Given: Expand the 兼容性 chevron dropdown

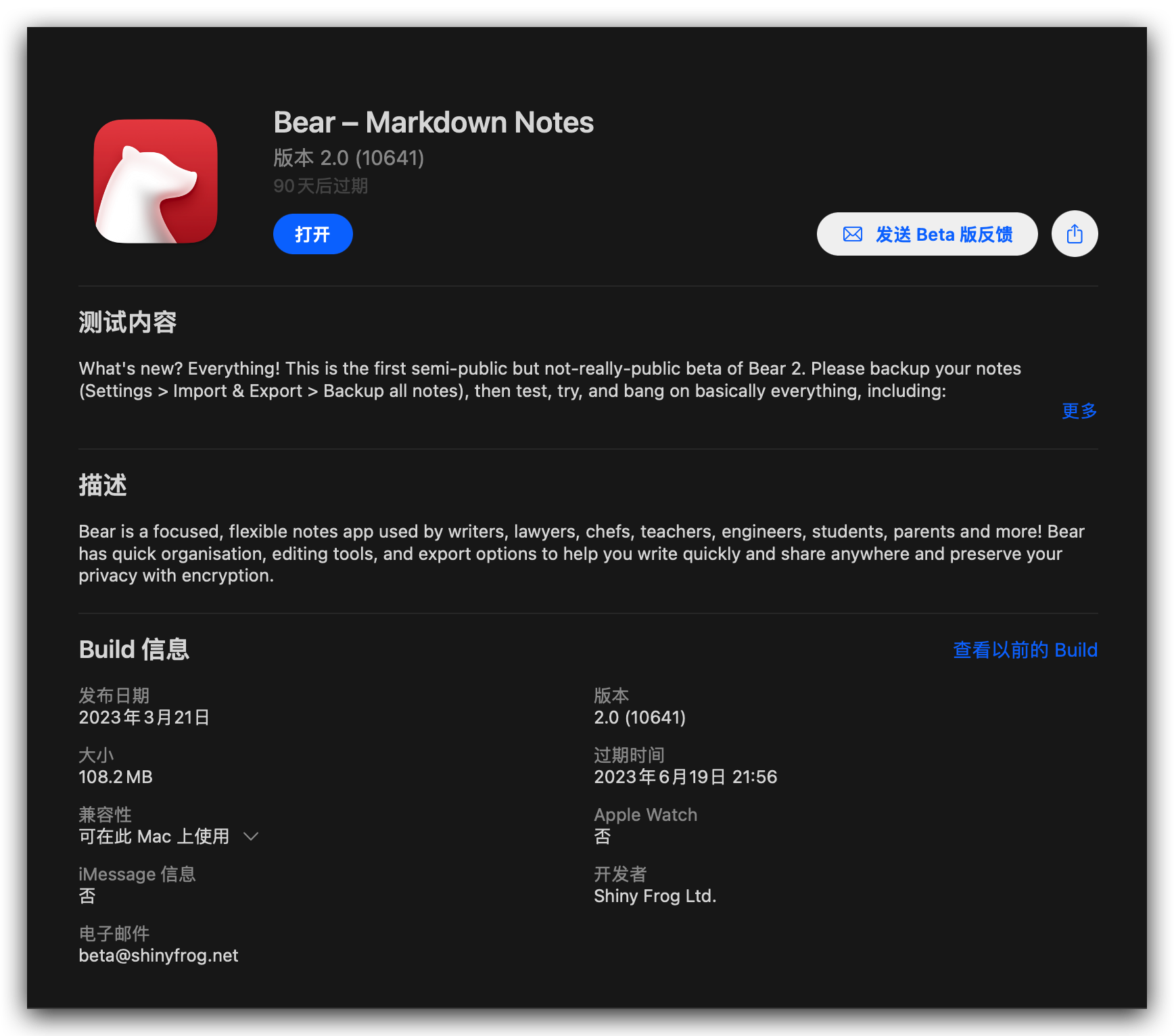Looking at the screenshot, I should 251,837.
